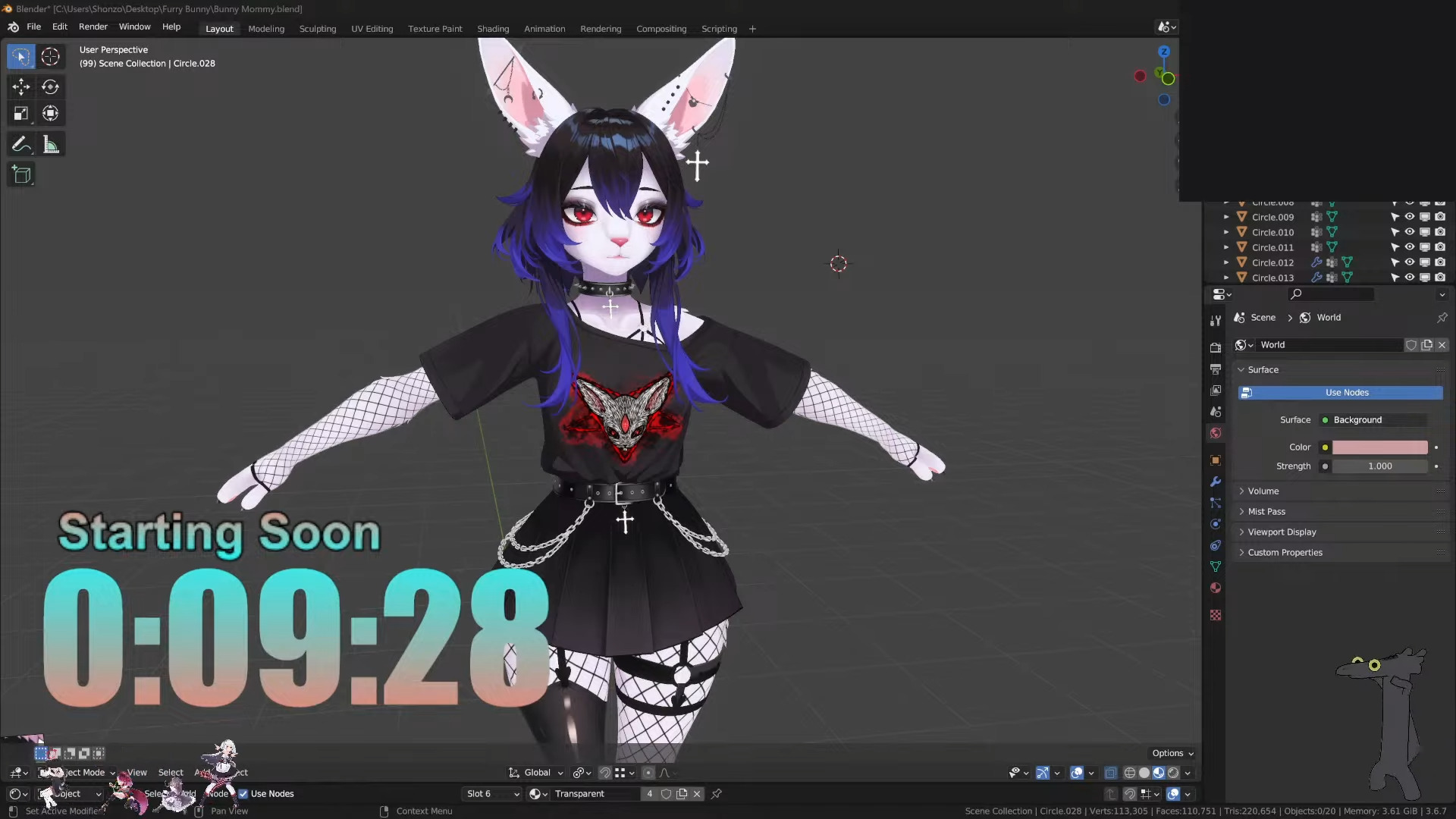Open the Render menu

coord(93,27)
